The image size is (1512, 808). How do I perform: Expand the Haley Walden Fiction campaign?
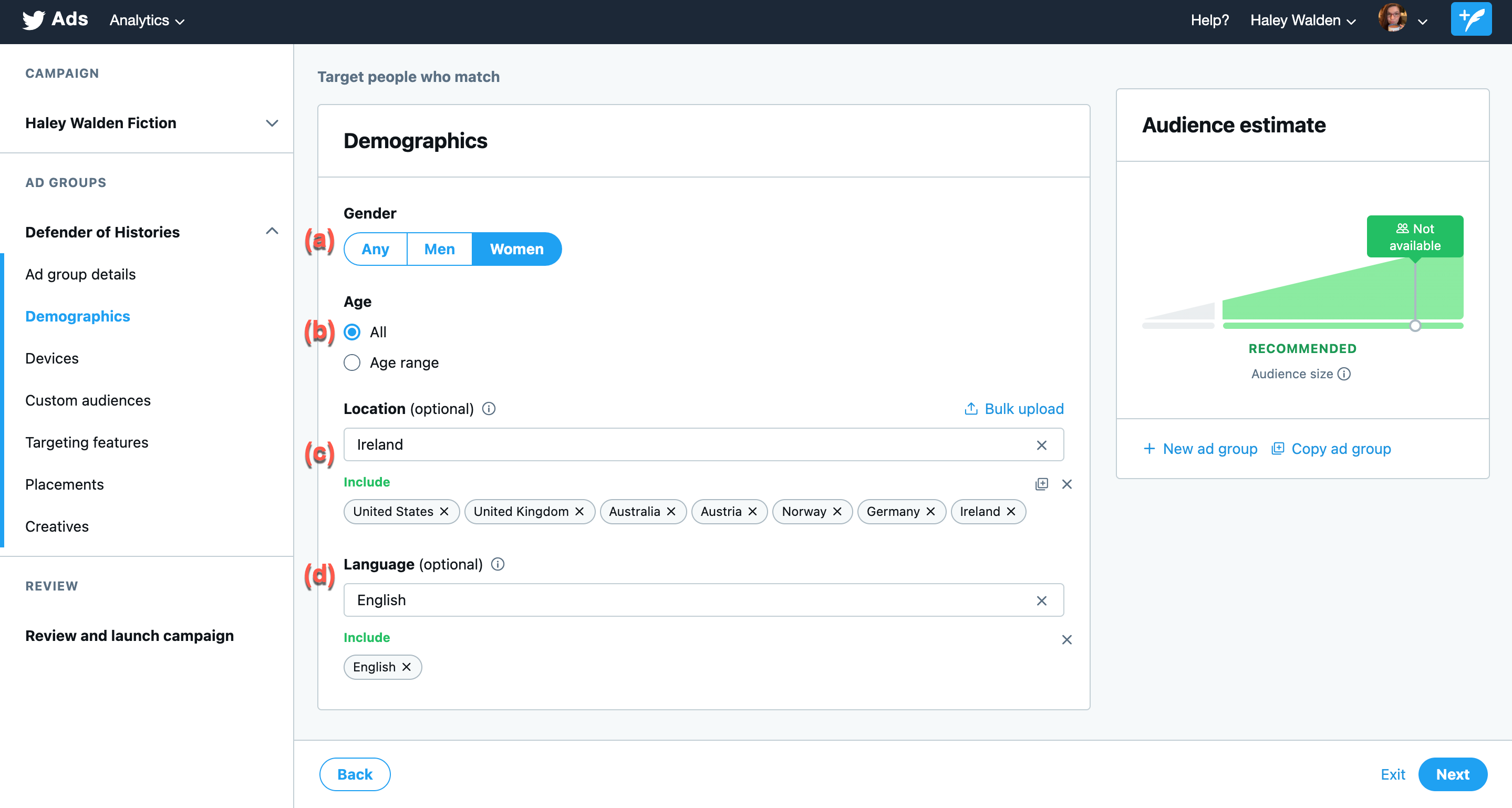[x=271, y=123]
